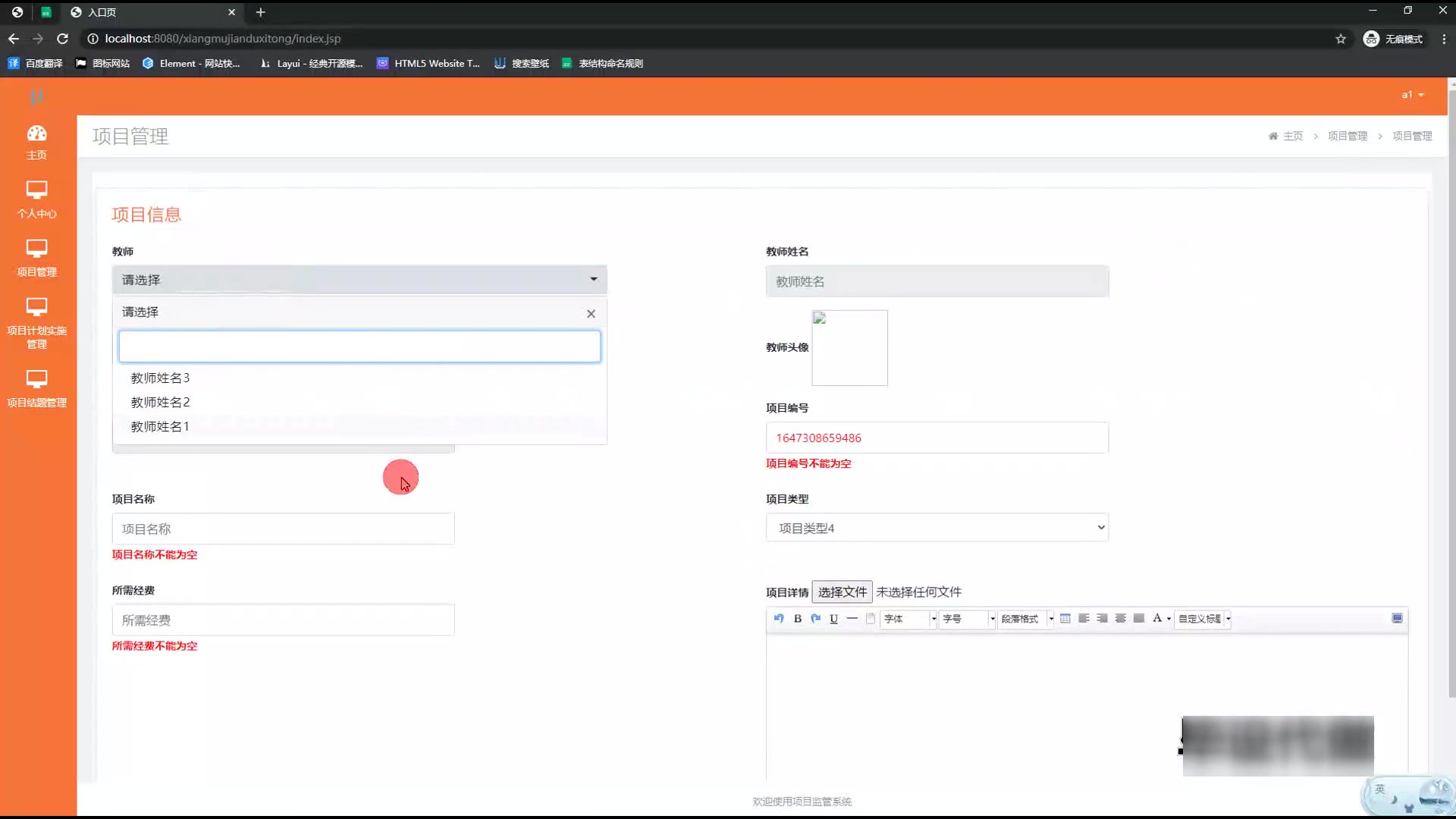1456x819 pixels.
Task: Close the 入口页 tab
Action: [232, 12]
